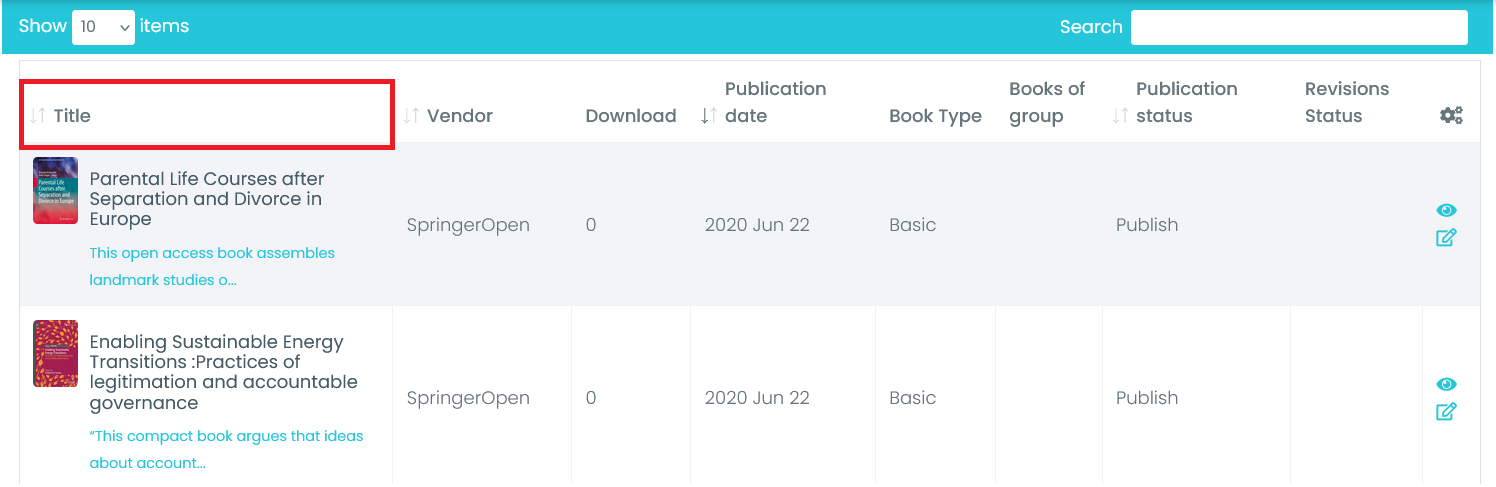View the Parental Life Courses book via eye icon
The image size is (1496, 487).
tap(1446, 210)
